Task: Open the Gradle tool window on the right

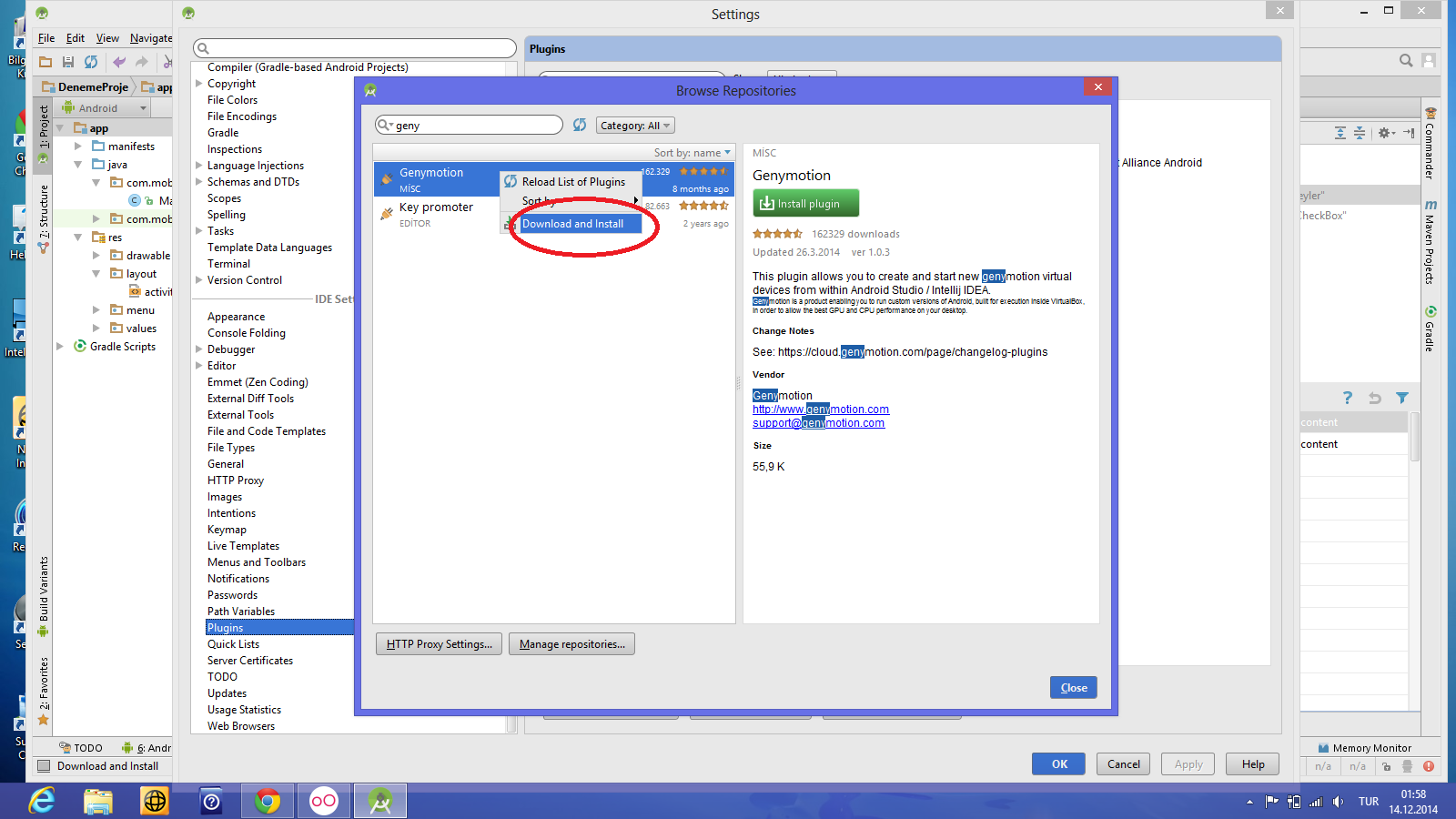Action: (x=1430, y=329)
